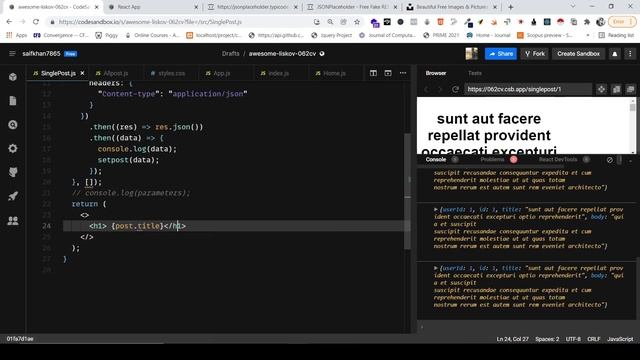Viewport: 640px width, 360px height.
Task: Fork the sandbox
Action: [535, 53]
